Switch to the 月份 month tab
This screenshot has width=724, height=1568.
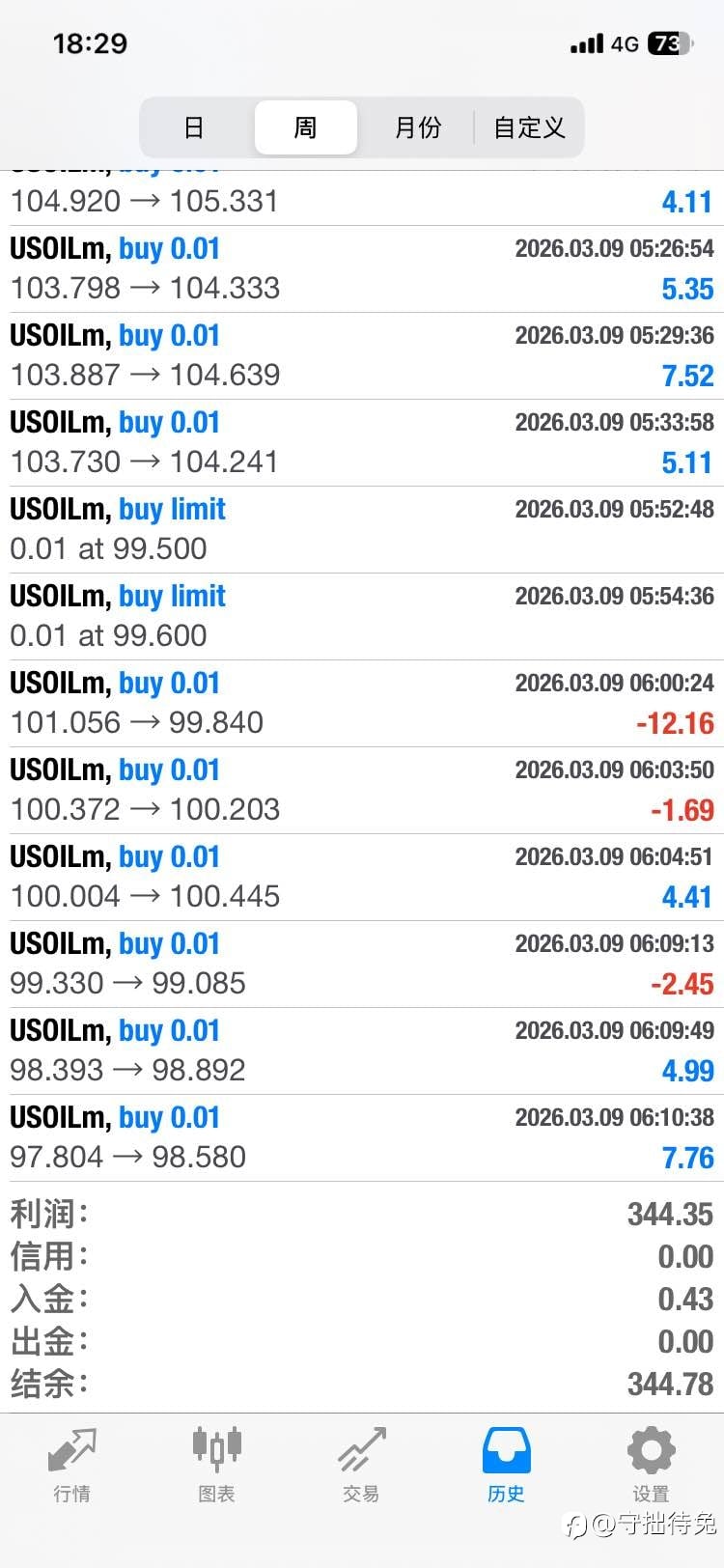coord(418,127)
